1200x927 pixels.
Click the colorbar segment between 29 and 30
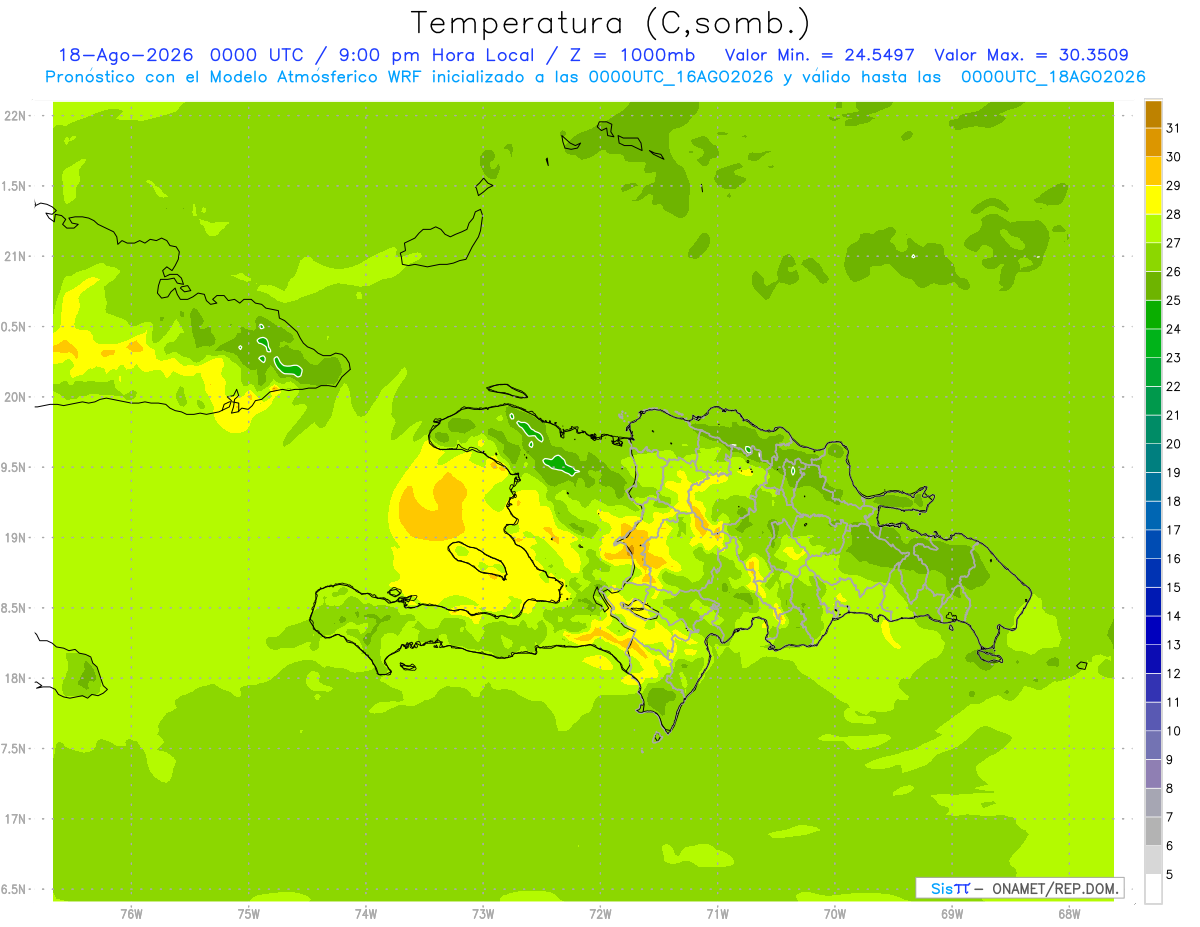click(1153, 171)
